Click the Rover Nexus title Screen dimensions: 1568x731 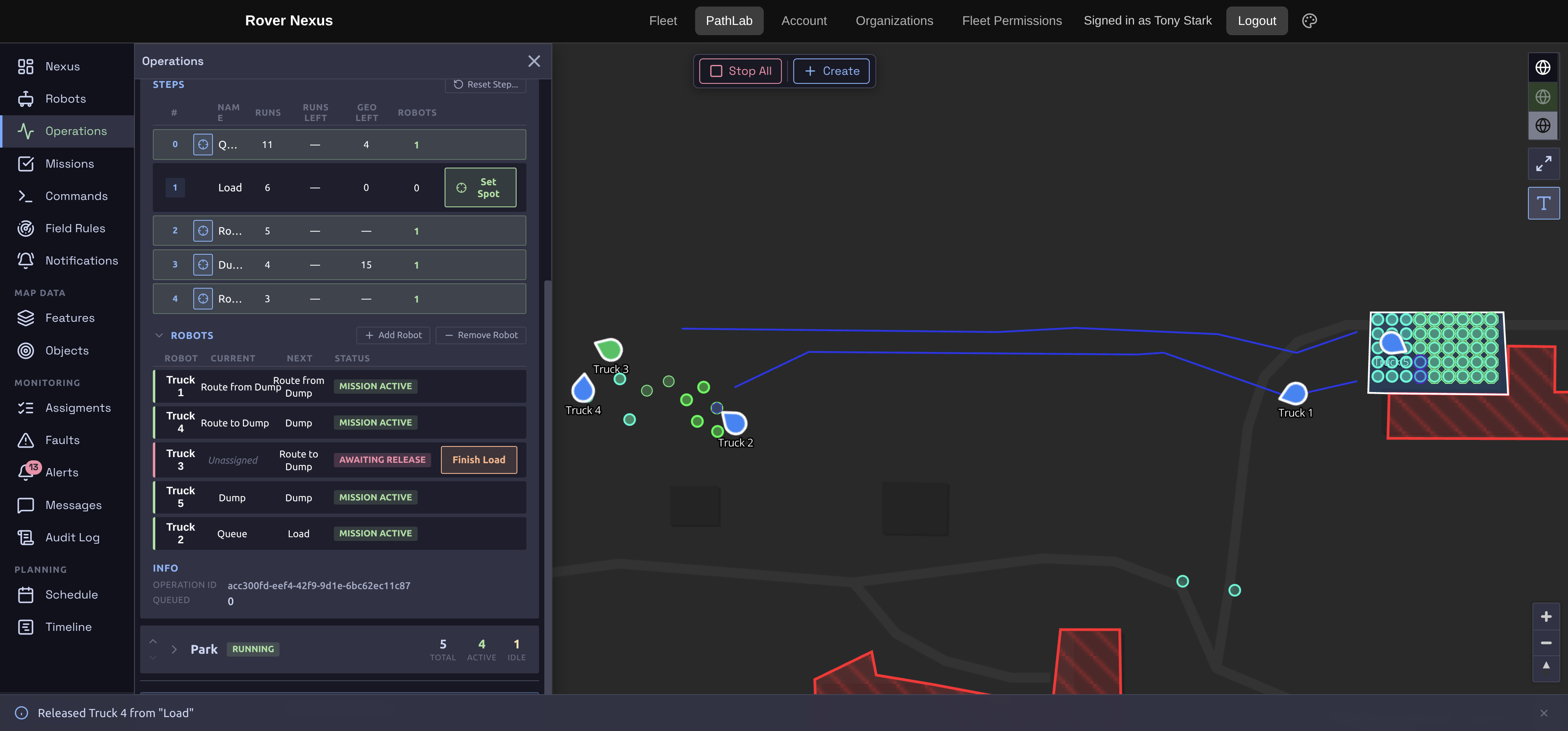289,21
